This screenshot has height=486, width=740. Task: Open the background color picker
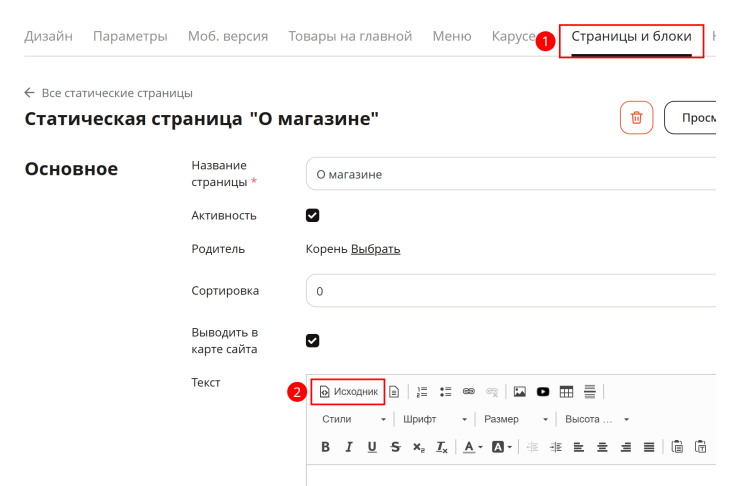502,447
